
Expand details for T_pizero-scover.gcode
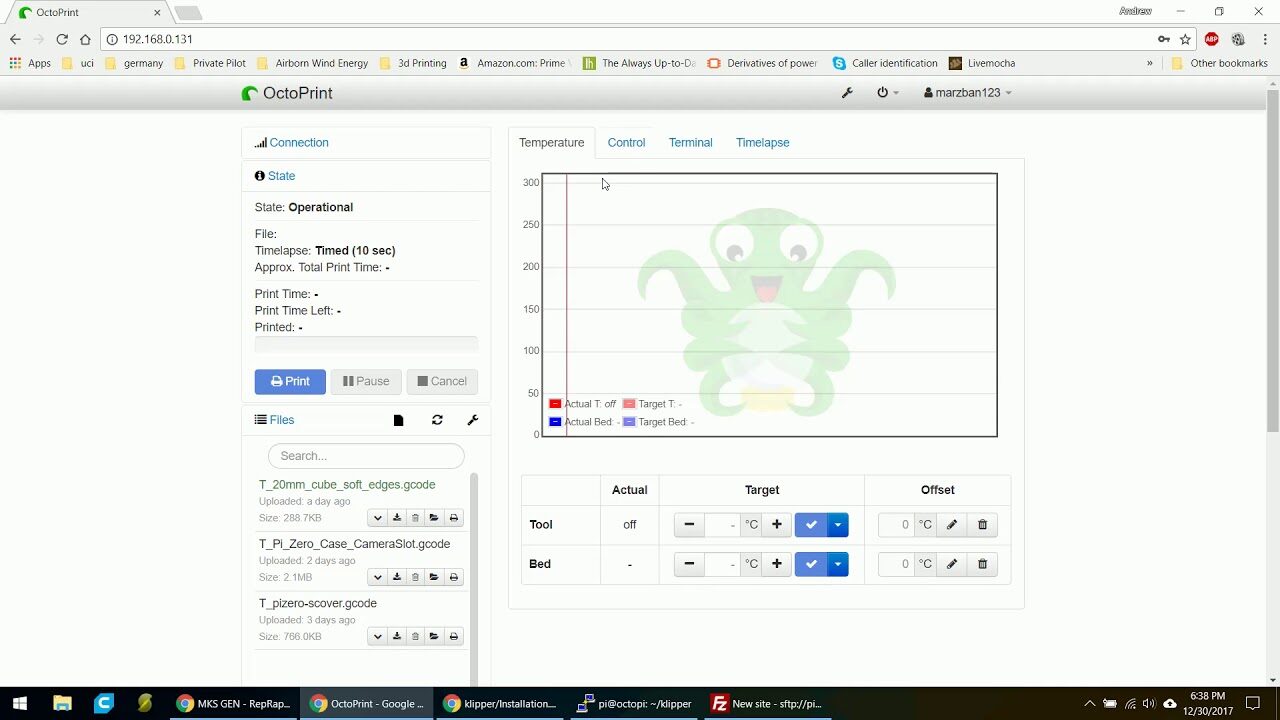[377, 637]
